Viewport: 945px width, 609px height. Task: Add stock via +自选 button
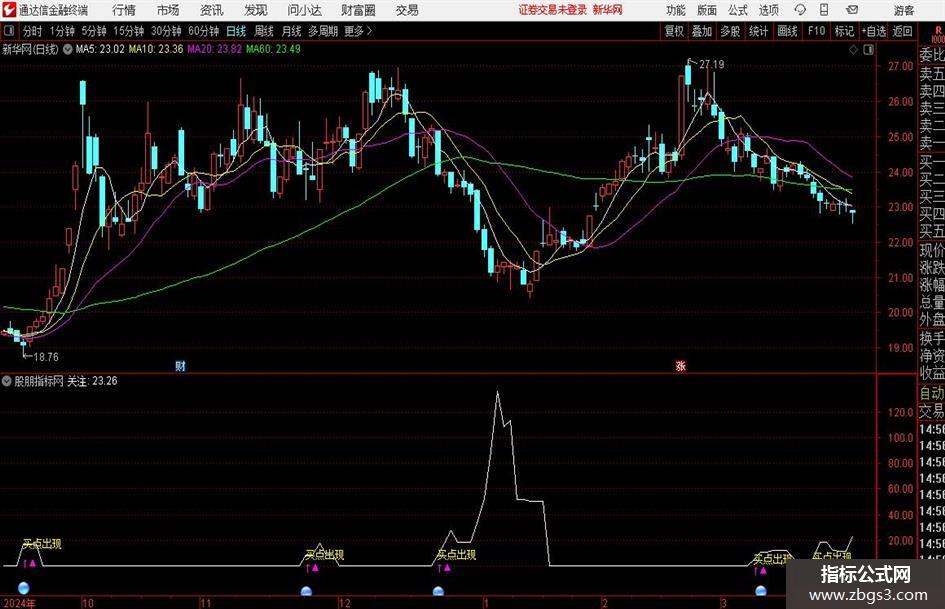[873, 31]
